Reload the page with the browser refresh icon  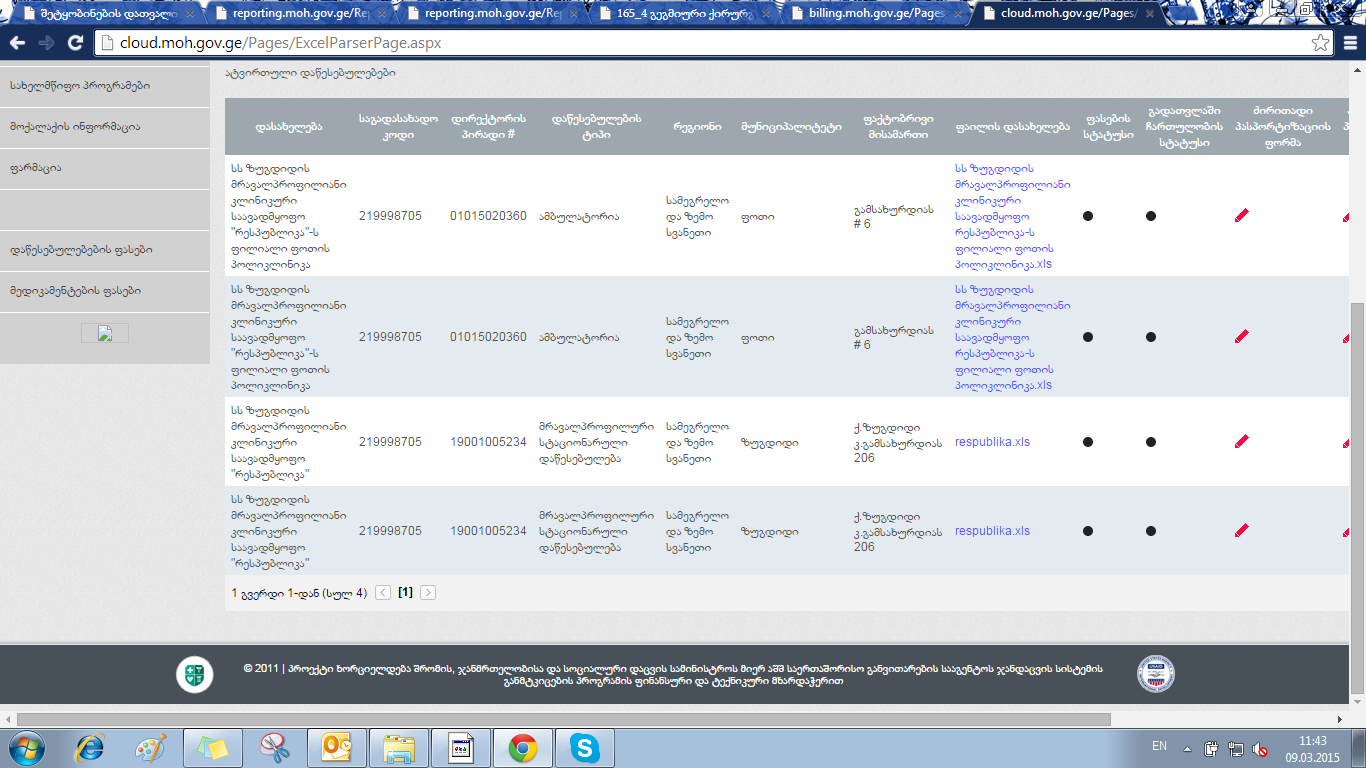click(x=75, y=43)
